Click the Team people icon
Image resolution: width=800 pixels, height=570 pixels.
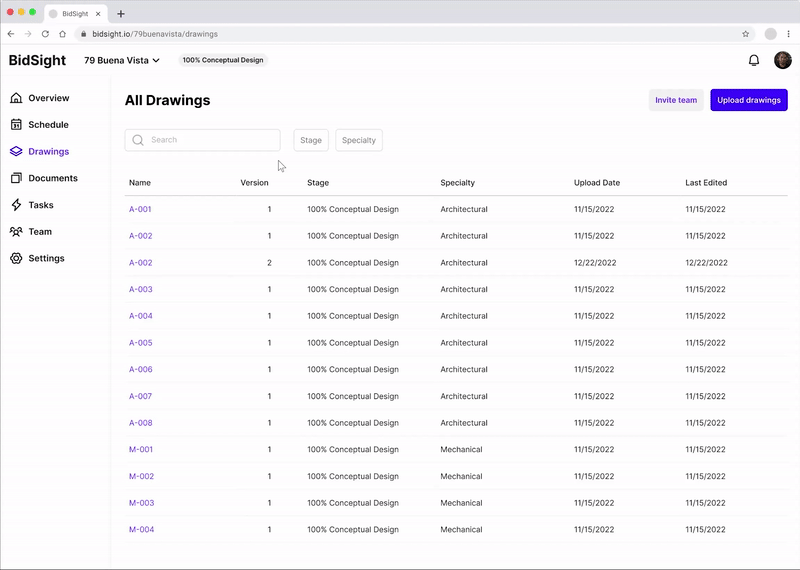[16, 232]
